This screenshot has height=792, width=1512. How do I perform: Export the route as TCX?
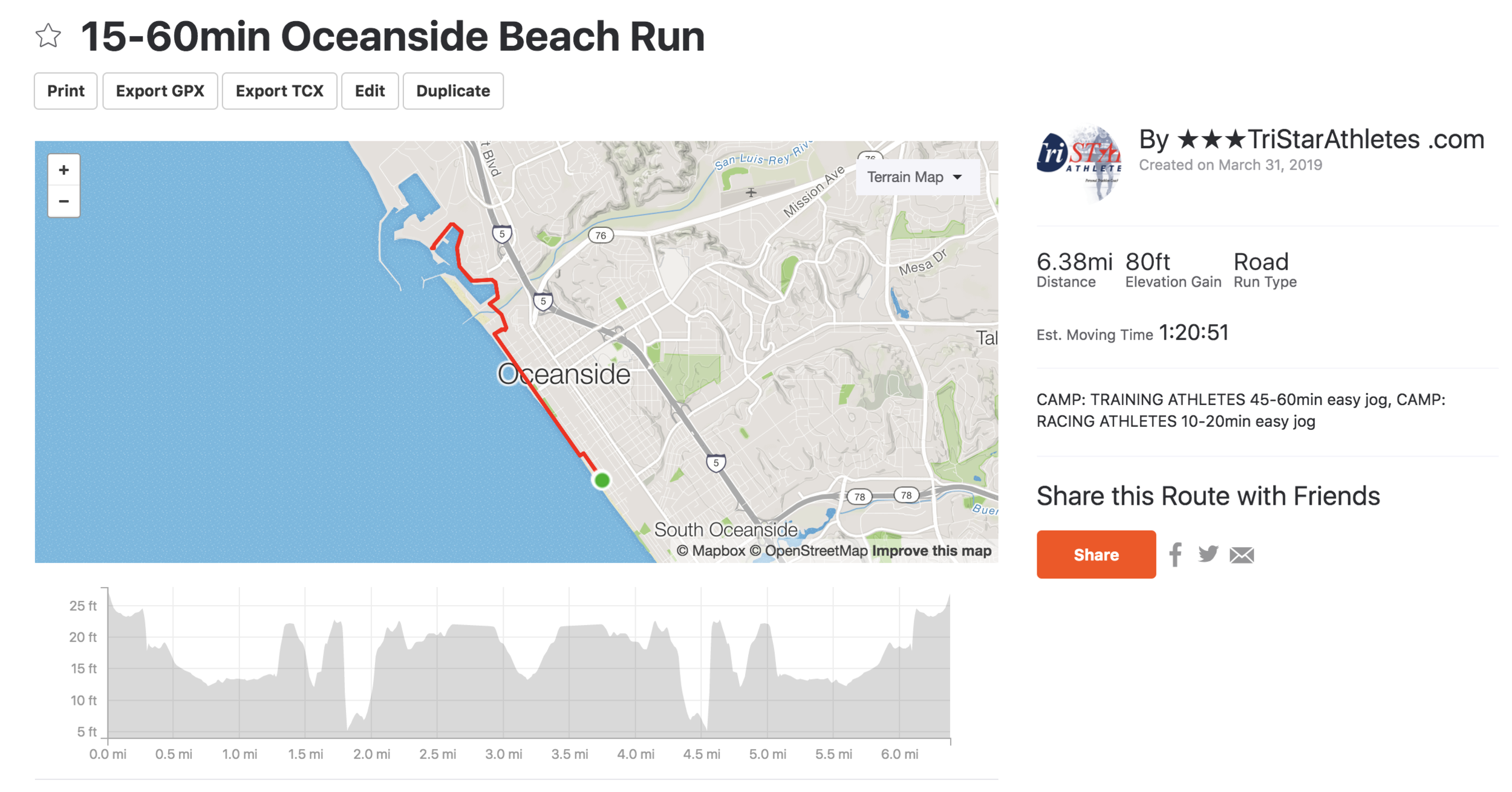279,91
